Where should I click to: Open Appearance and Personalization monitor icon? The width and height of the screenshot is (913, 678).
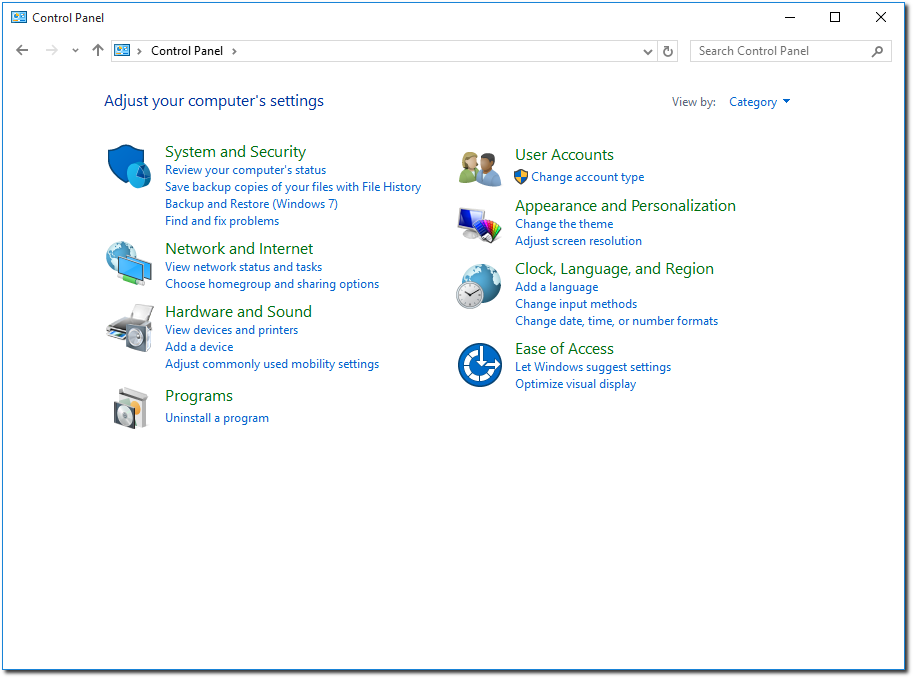click(x=480, y=224)
